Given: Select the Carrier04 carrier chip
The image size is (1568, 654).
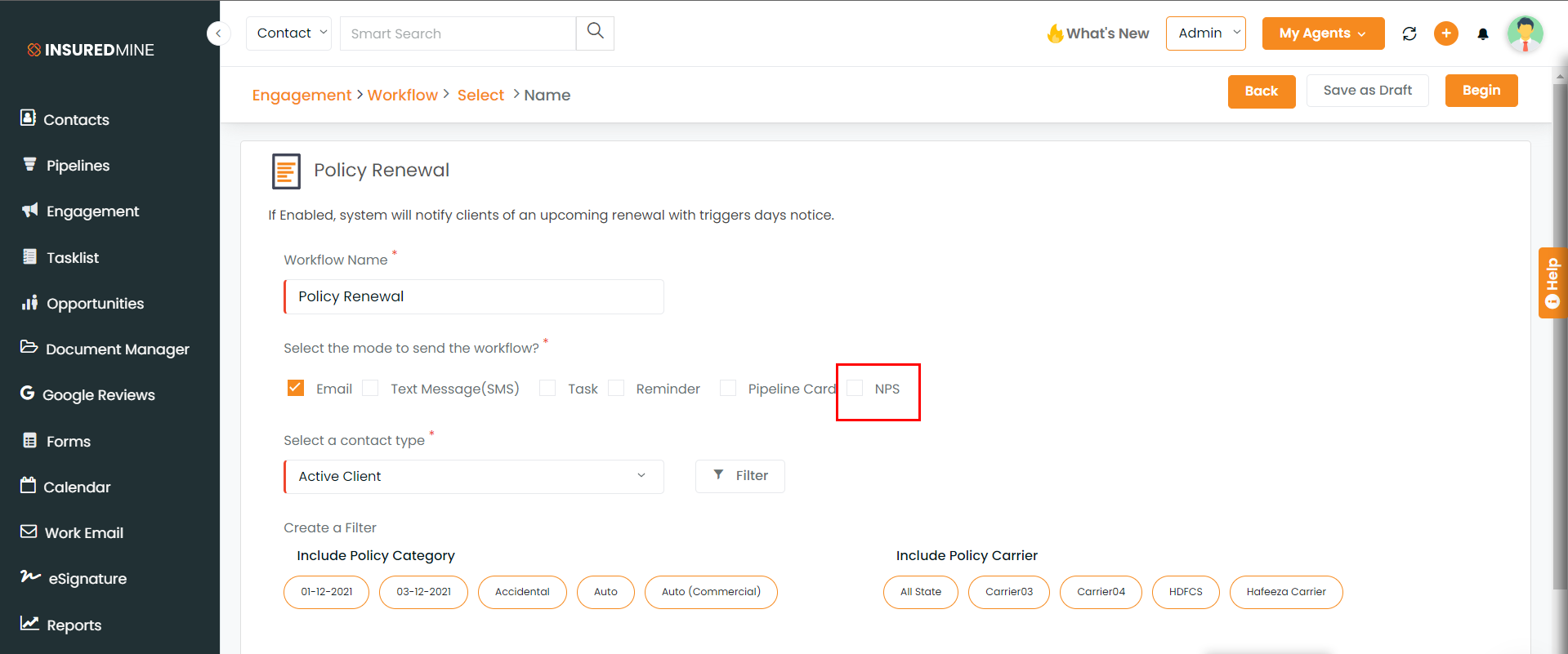Looking at the screenshot, I should (1101, 592).
